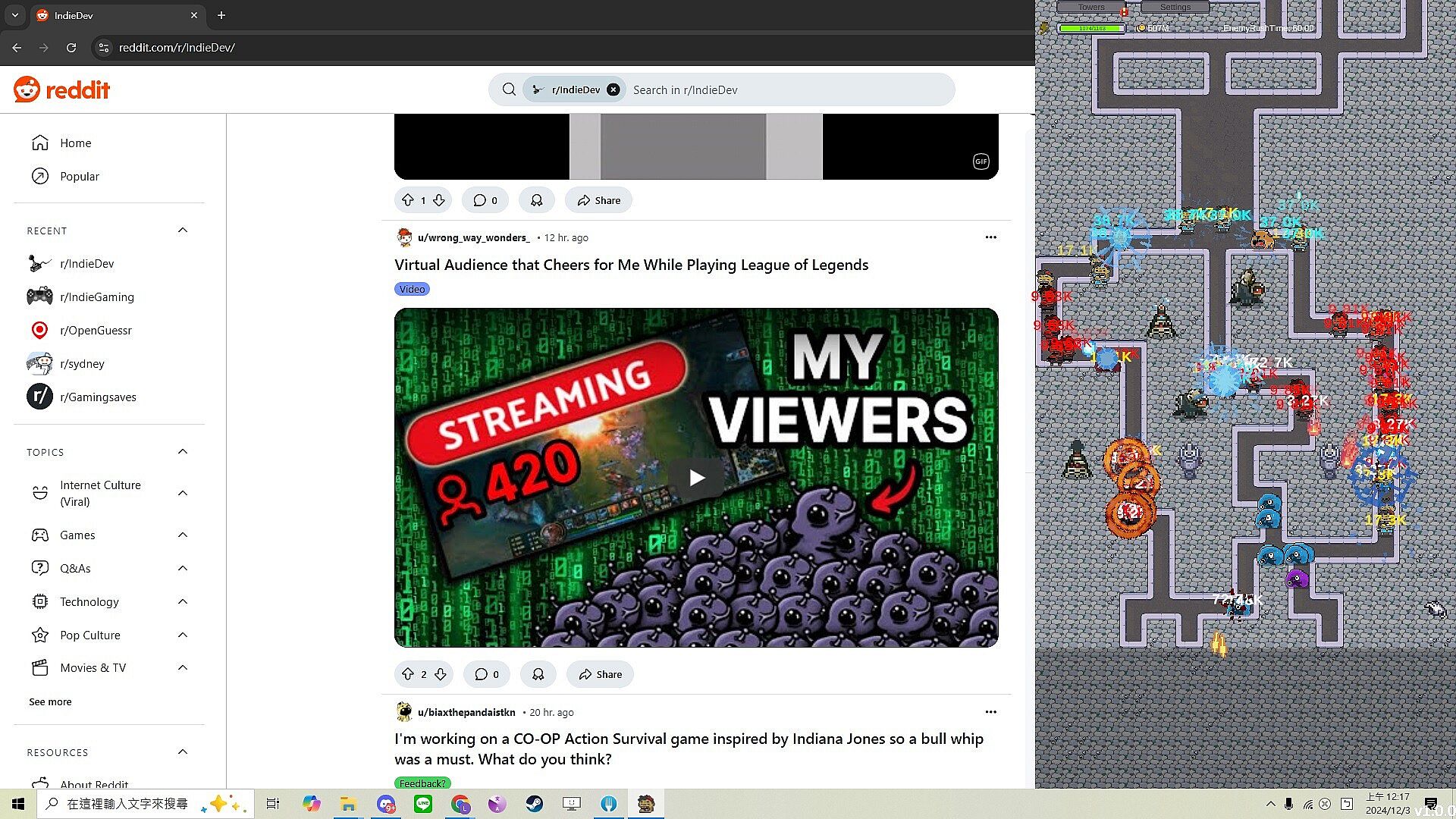Remove the r/IndieDev search filter chip

coord(613,89)
